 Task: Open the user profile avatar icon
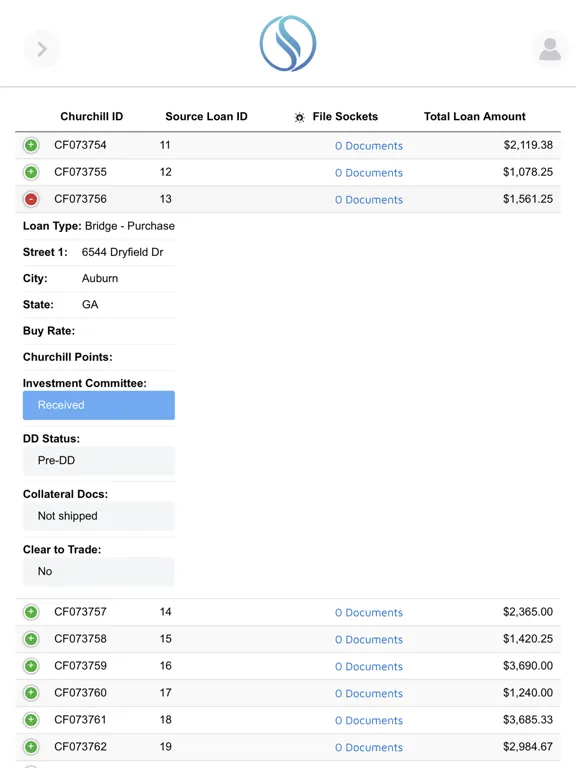[x=550, y=49]
